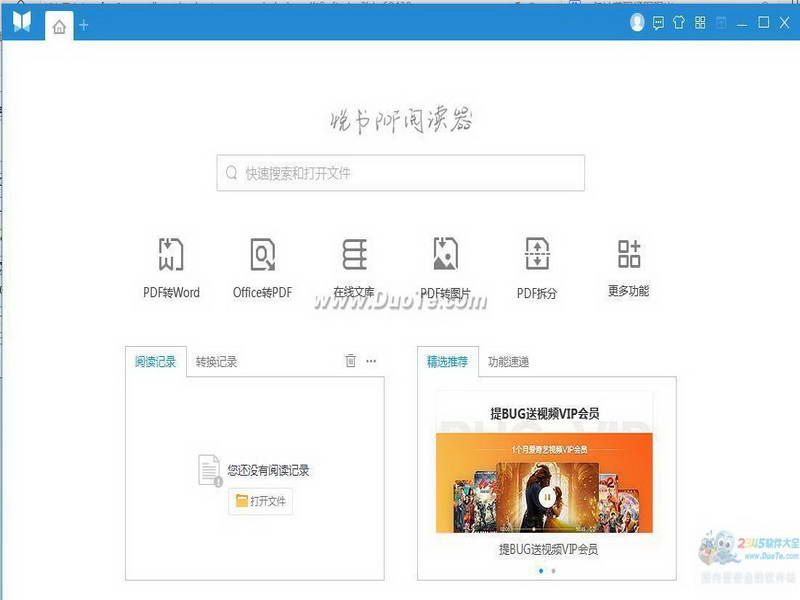Click the home tab icon
The image size is (800, 600).
point(59,26)
